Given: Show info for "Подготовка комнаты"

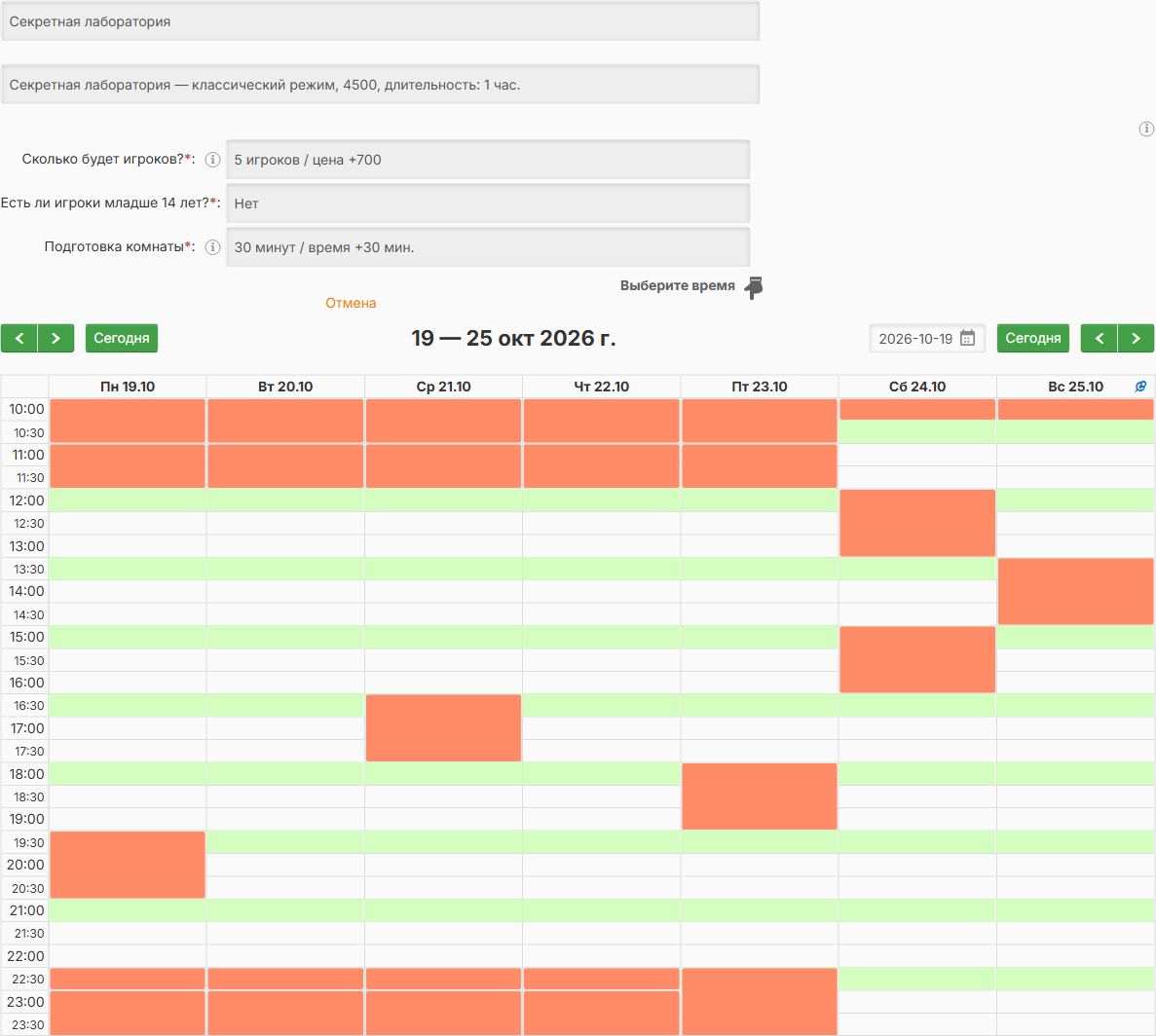Looking at the screenshot, I should 212,247.
